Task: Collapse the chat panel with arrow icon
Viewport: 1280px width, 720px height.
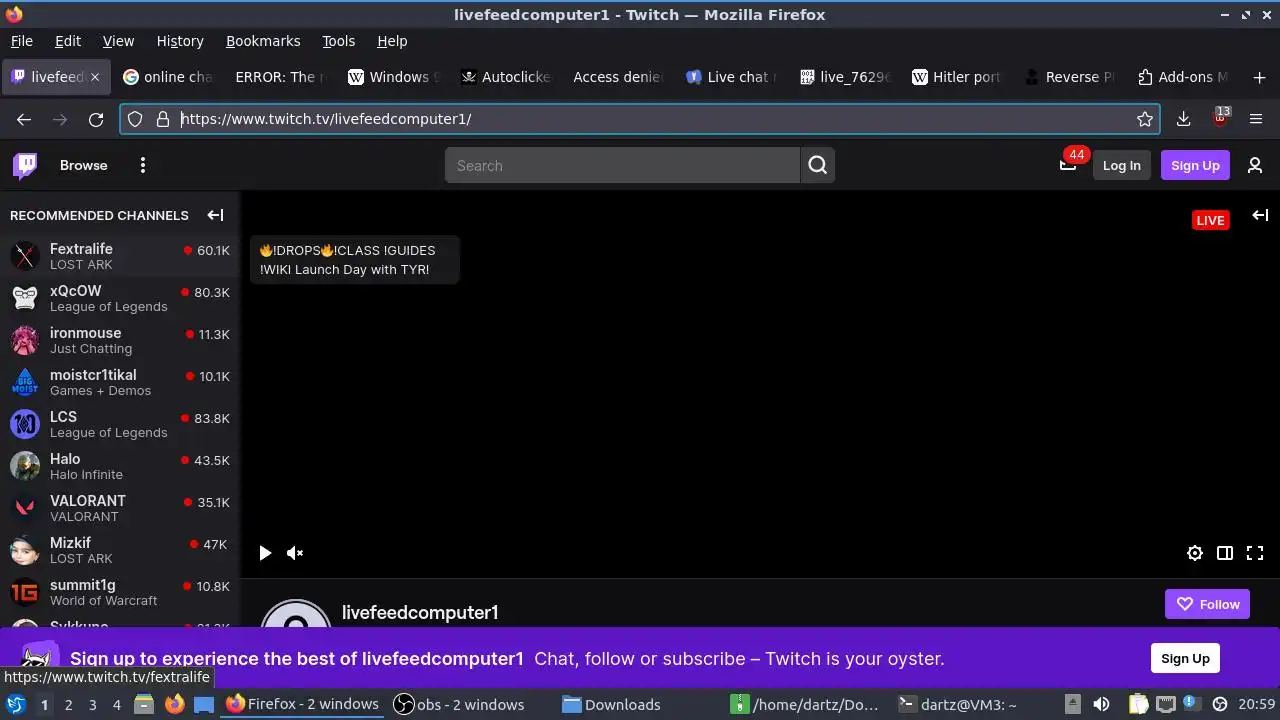Action: tap(1260, 216)
